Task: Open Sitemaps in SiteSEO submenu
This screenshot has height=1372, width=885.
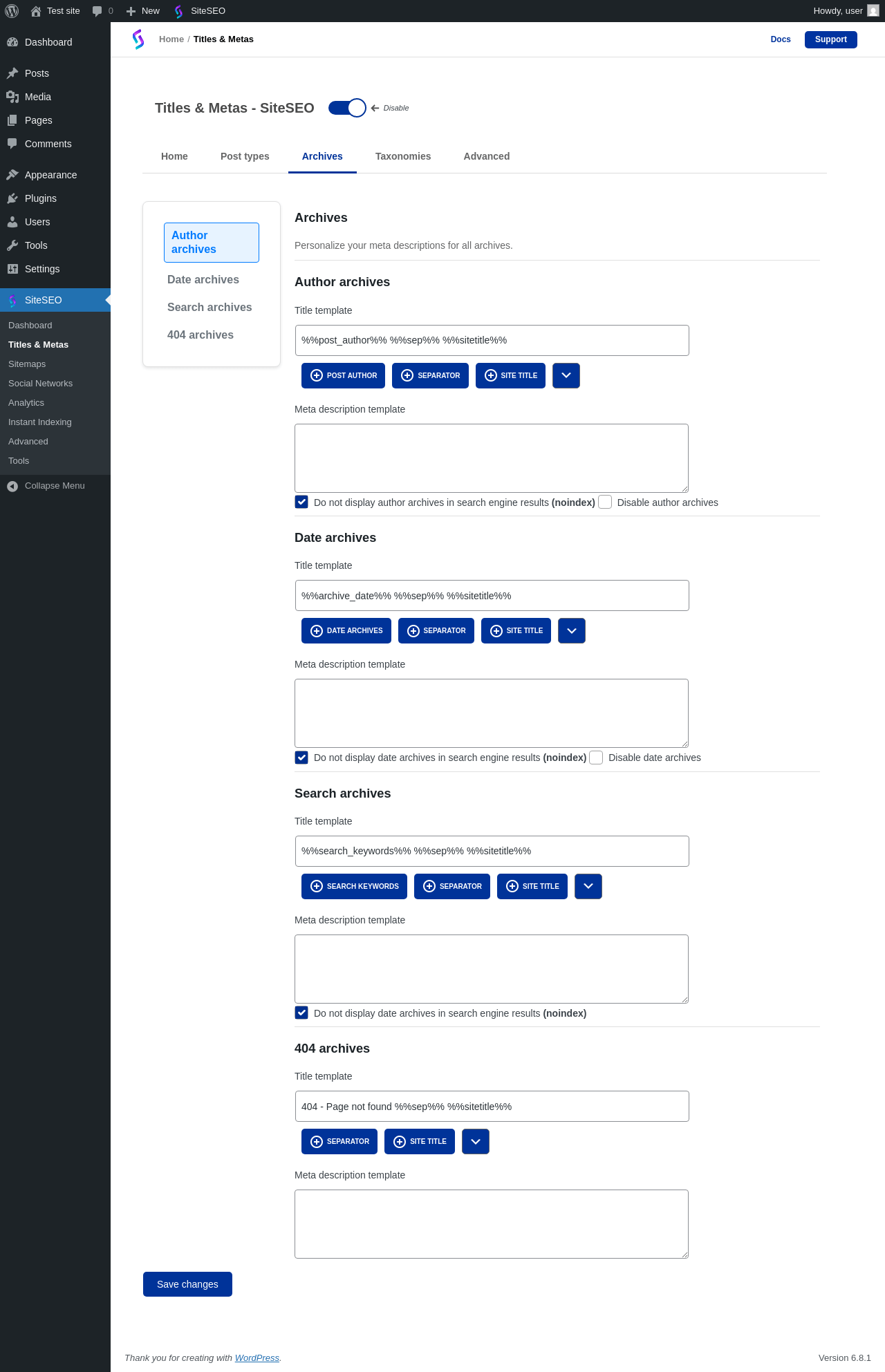Action: click(x=27, y=364)
